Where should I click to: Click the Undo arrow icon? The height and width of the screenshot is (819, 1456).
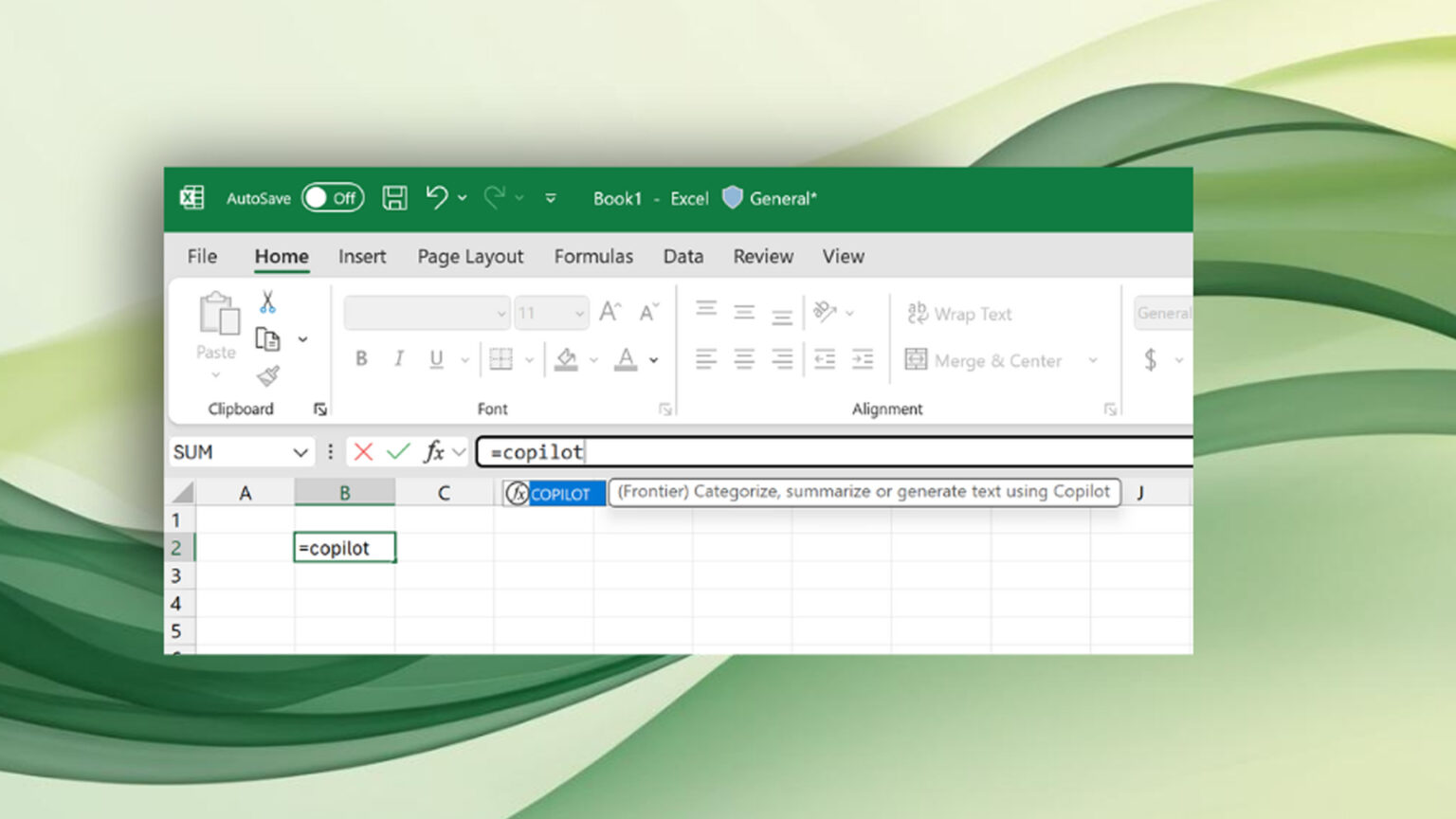(436, 197)
